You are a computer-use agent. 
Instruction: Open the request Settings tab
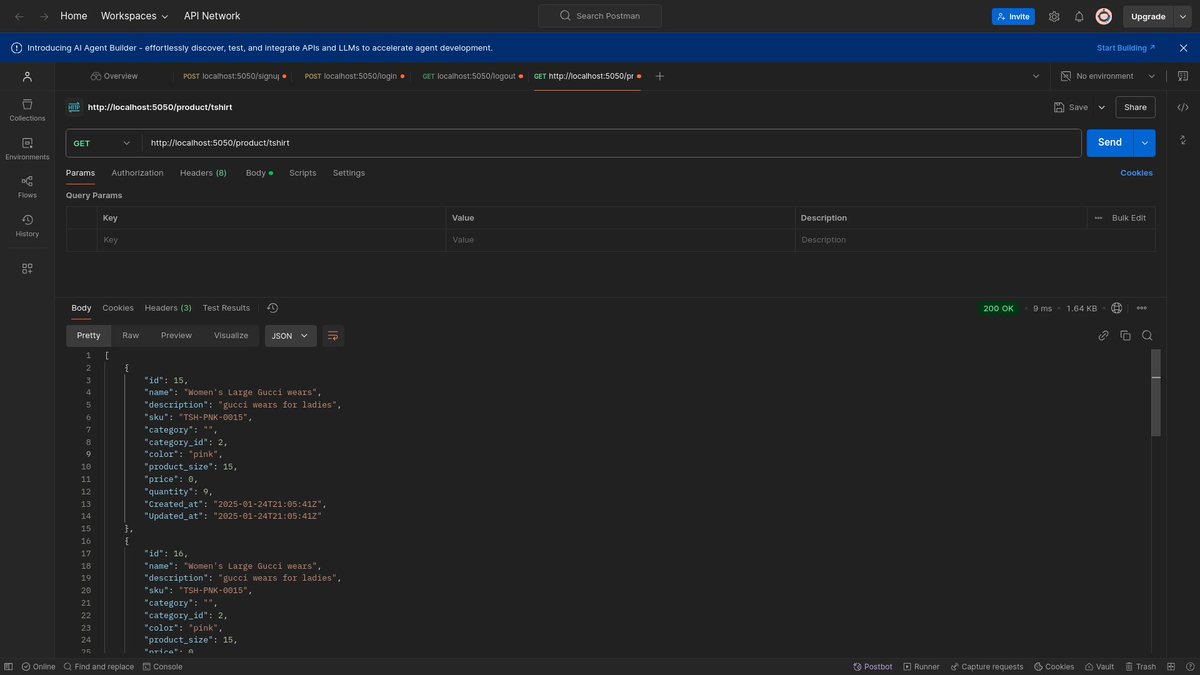point(349,173)
